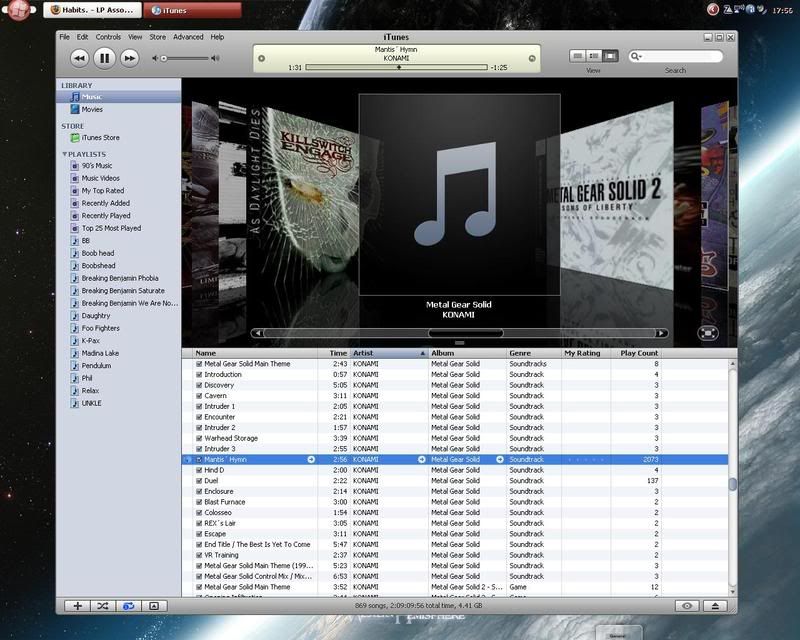Open Pendulum playlist
The height and width of the screenshot is (640, 800).
coord(118,366)
